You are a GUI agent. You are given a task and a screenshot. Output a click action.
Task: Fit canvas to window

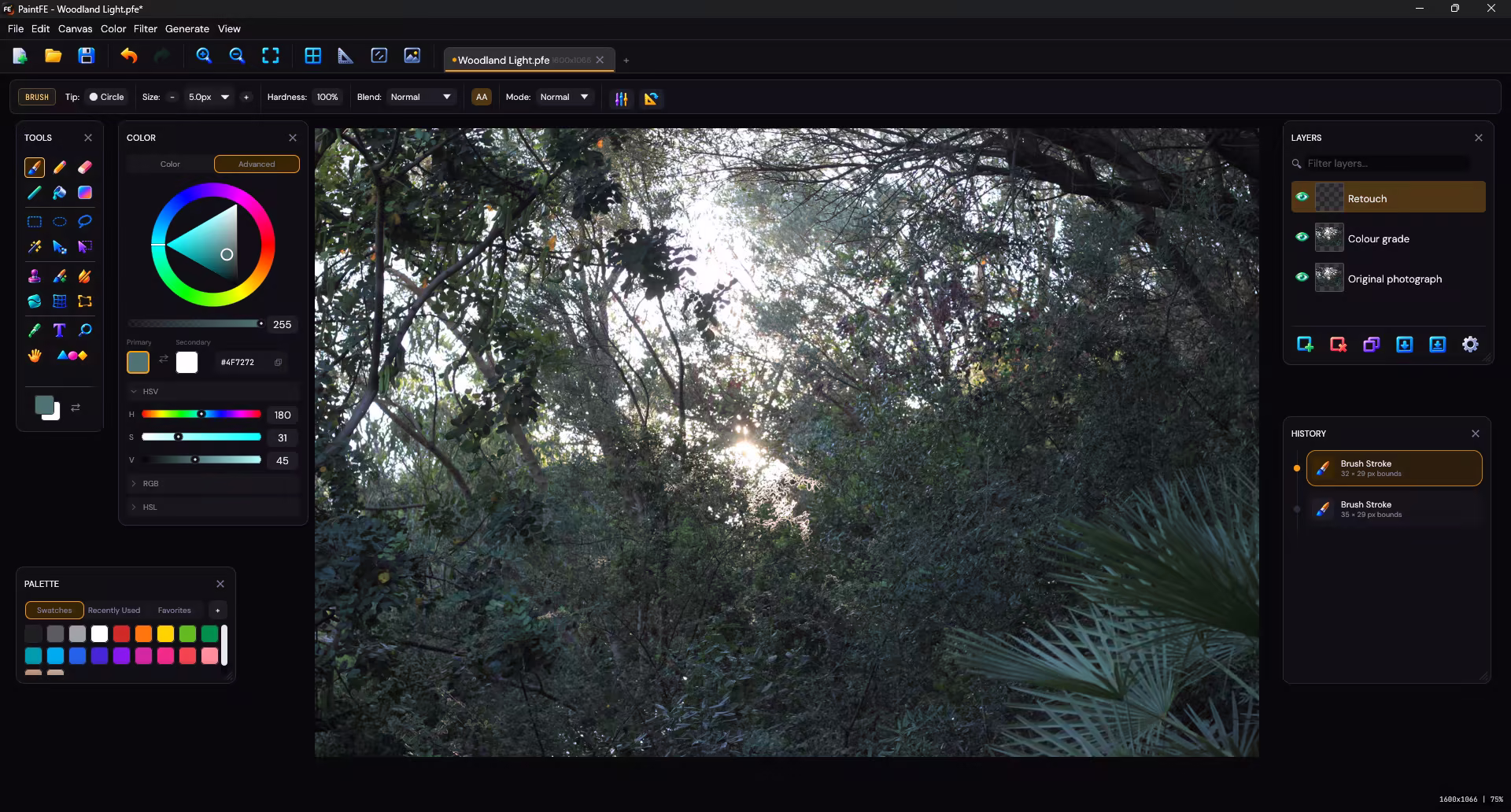pyautogui.click(x=271, y=56)
